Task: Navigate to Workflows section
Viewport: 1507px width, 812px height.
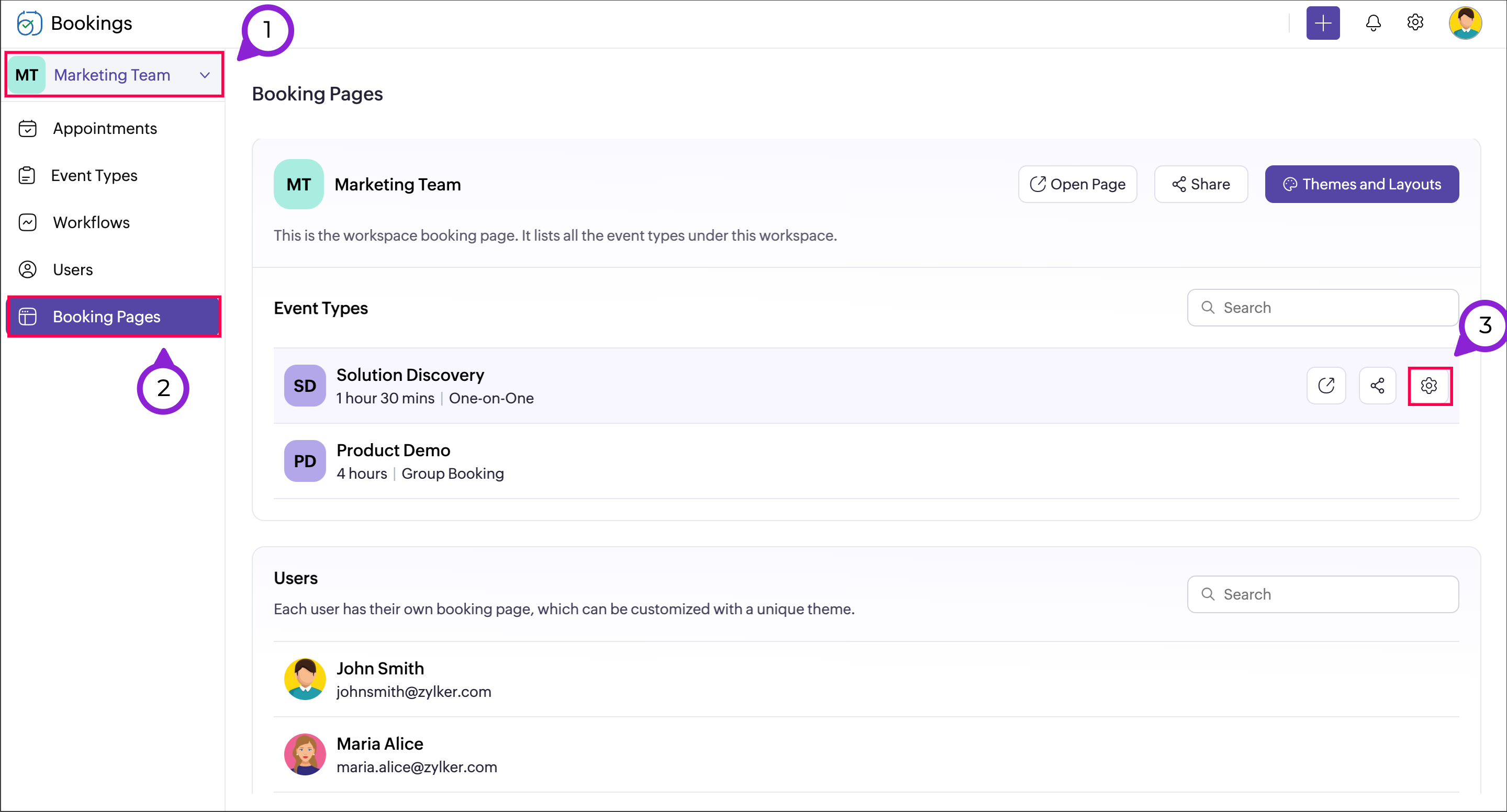Action: (x=91, y=223)
